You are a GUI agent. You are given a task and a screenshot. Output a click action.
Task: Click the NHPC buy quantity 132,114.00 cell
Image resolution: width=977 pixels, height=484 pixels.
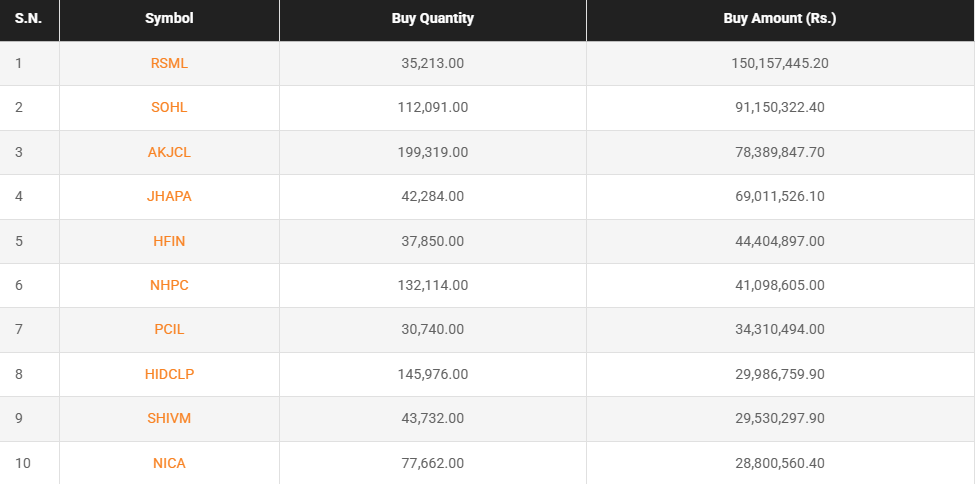point(433,285)
